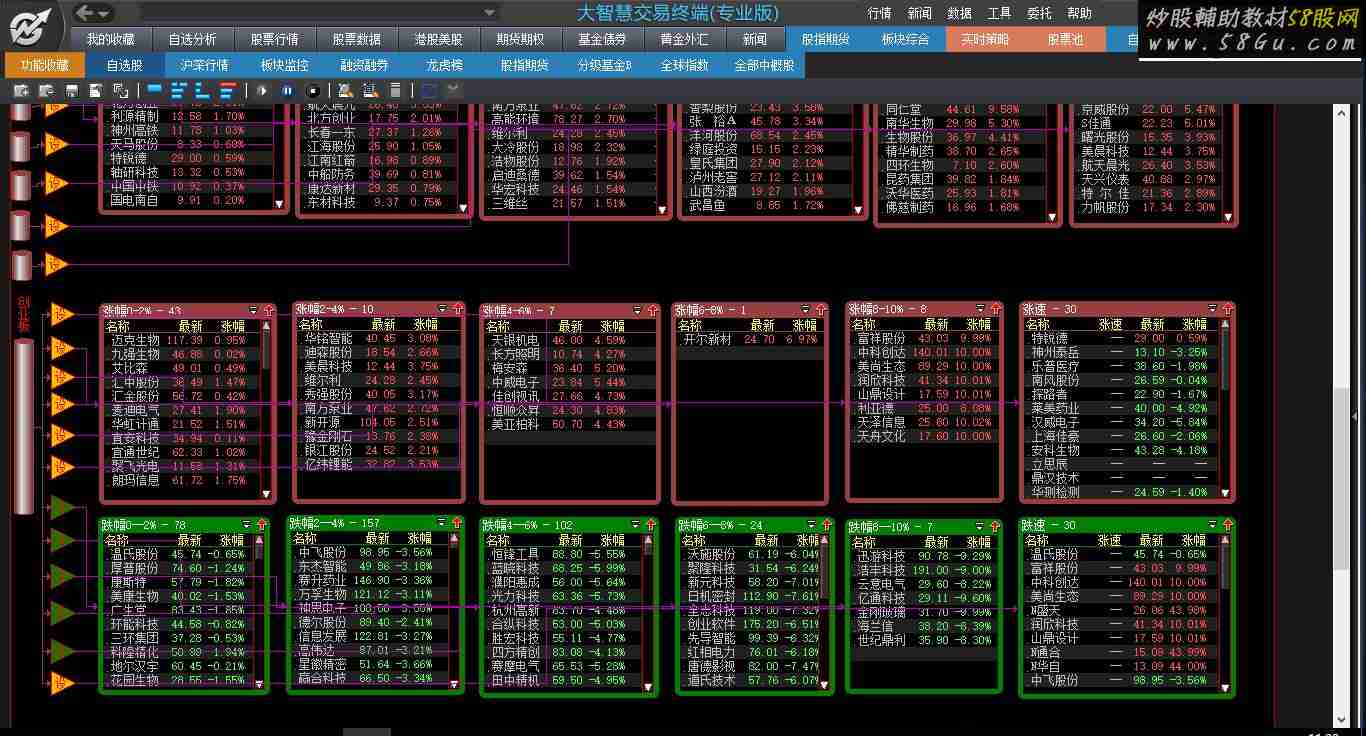Viewport: 1366px width, 736px height.
Task: Open dropdown on 涨速 - 30 red panel
Action: coord(1213,310)
